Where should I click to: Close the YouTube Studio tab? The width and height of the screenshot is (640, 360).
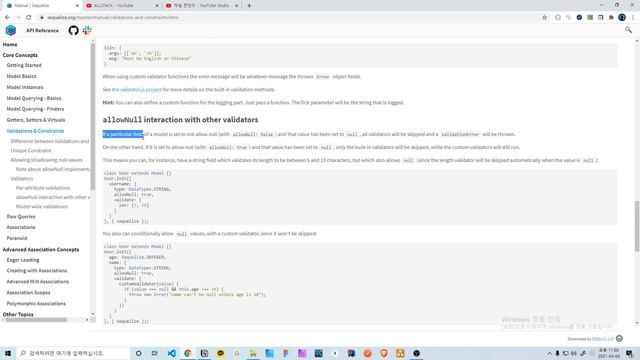click(x=236, y=6)
